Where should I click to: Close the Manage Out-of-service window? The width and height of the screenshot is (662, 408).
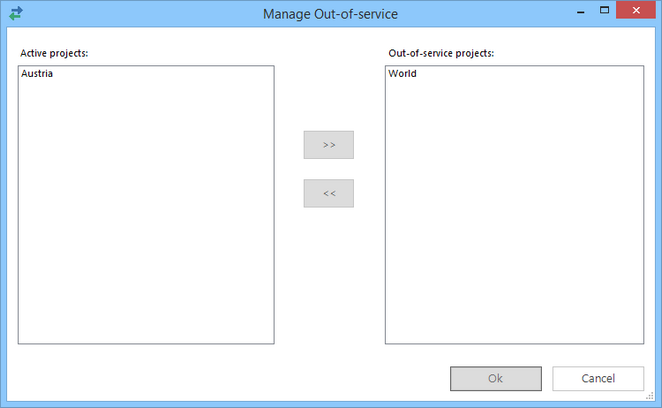tap(636, 10)
